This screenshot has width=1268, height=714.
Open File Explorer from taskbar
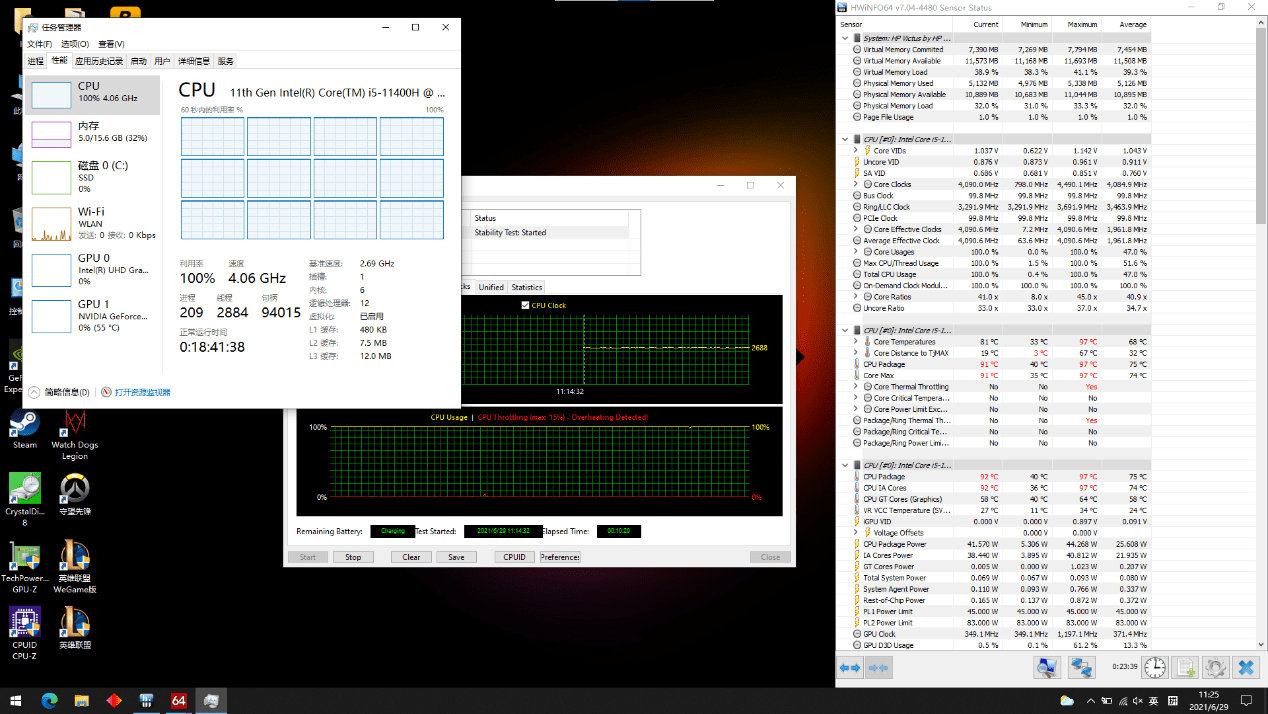tap(82, 700)
